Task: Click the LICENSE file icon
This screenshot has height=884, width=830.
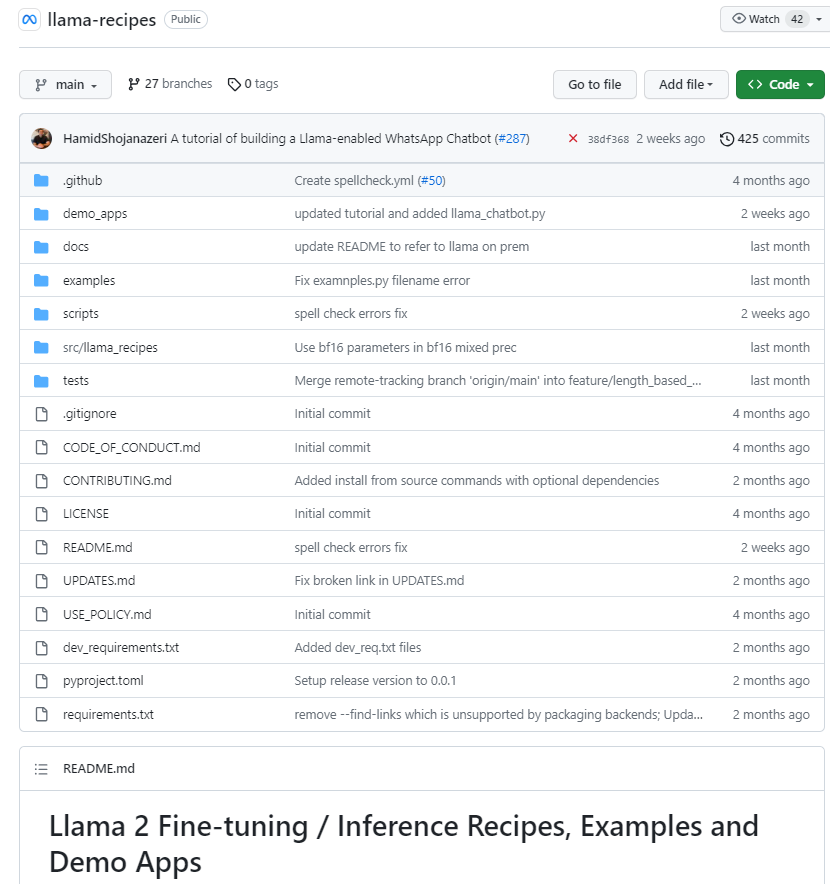Action: tap(42, 514)
